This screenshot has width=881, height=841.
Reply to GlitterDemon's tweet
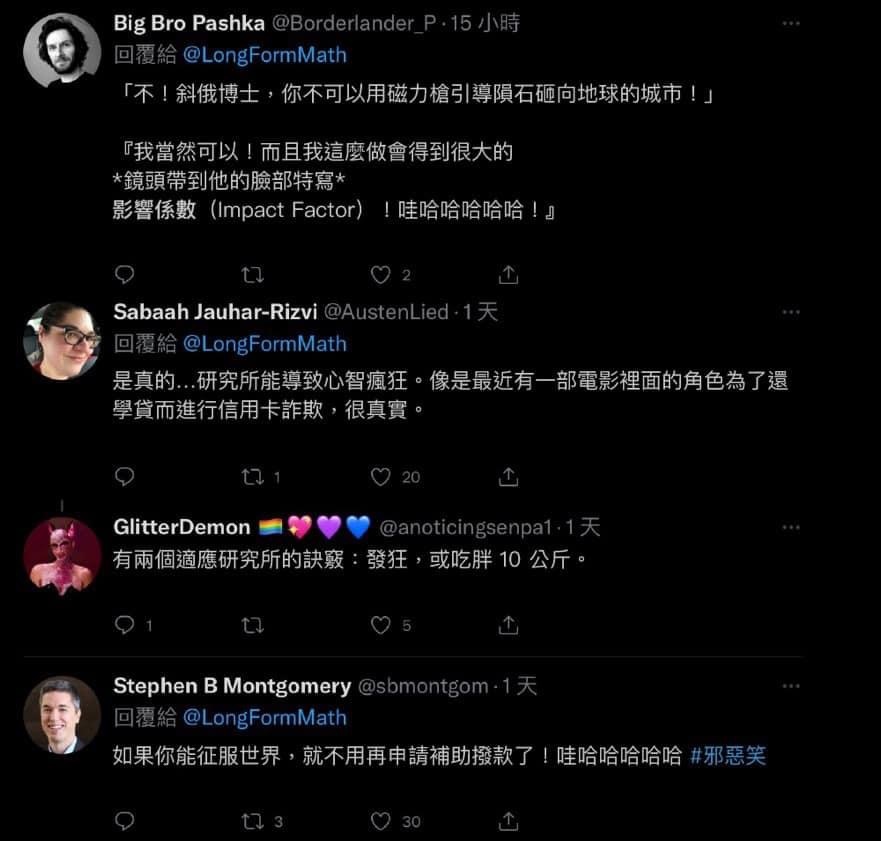[x=124, y=625]
